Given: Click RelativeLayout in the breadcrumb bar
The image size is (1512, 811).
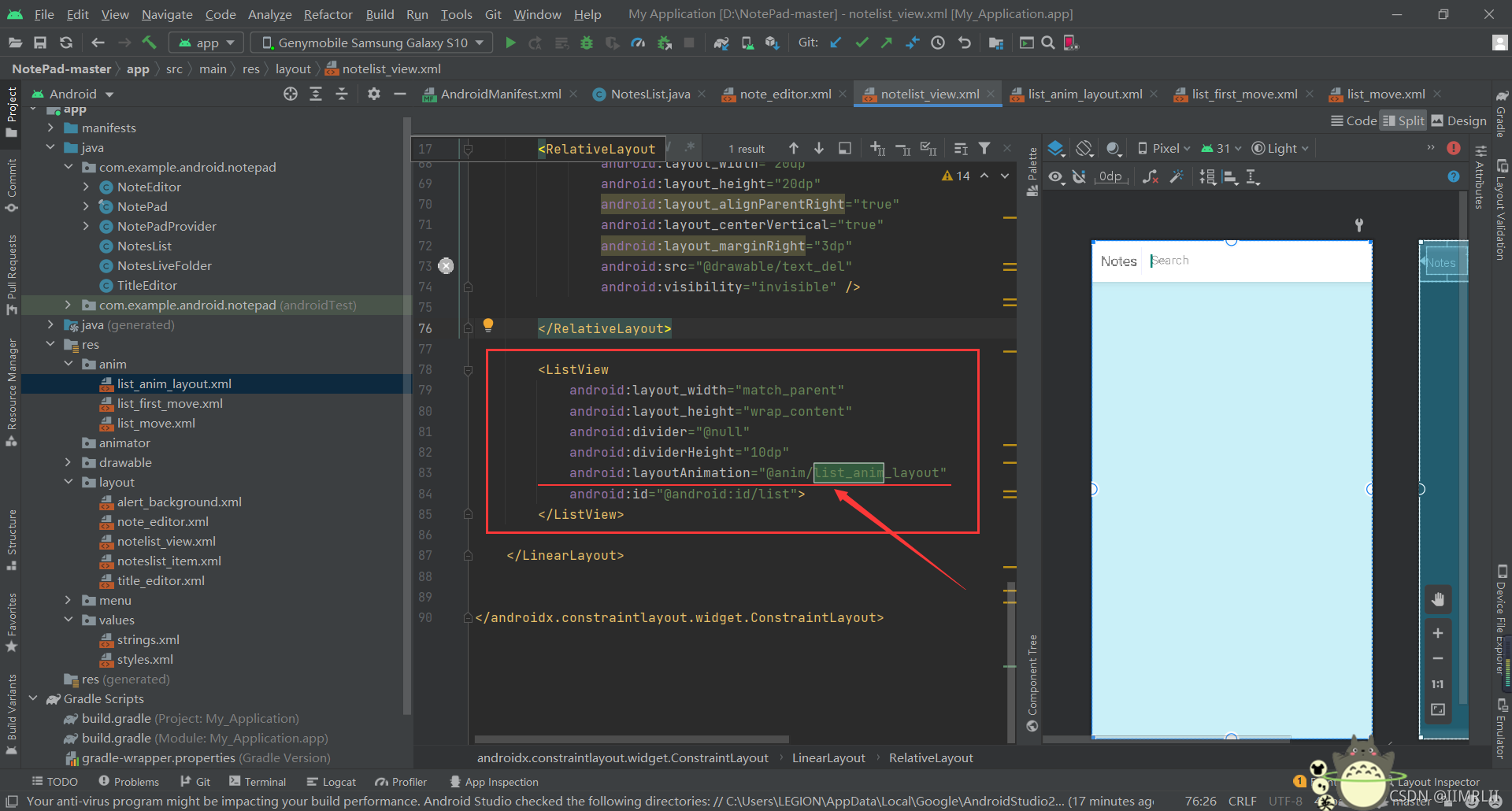Looking at the screenshot, I should (931, 757).
